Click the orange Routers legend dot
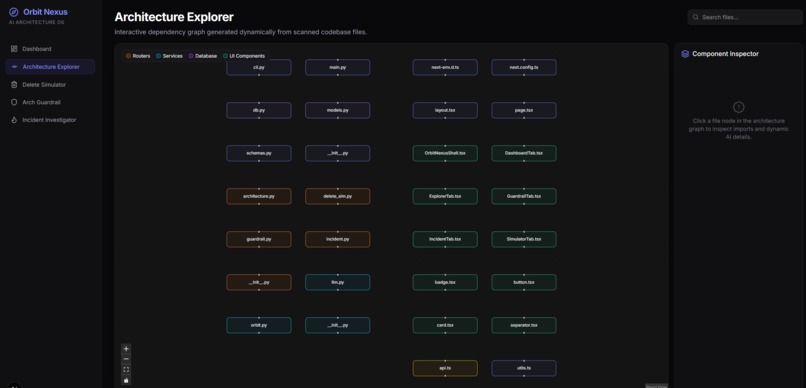Screen dimensions: 806x388 click(x=129, y=56)
